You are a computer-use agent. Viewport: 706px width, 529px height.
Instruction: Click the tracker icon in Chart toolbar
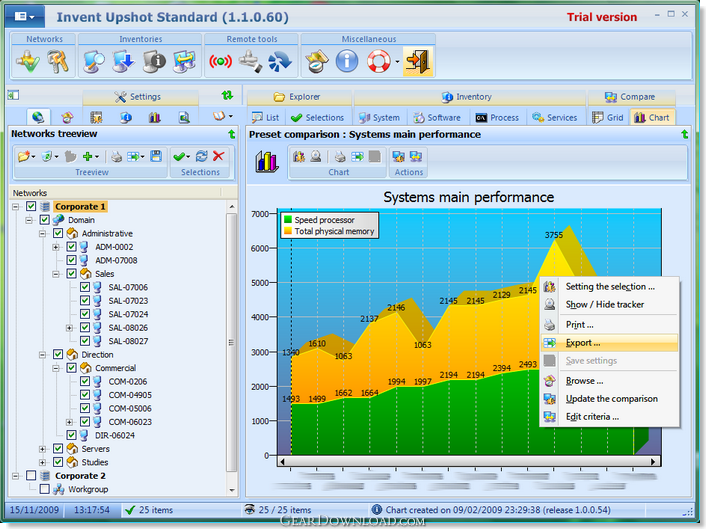click(316, 156)
